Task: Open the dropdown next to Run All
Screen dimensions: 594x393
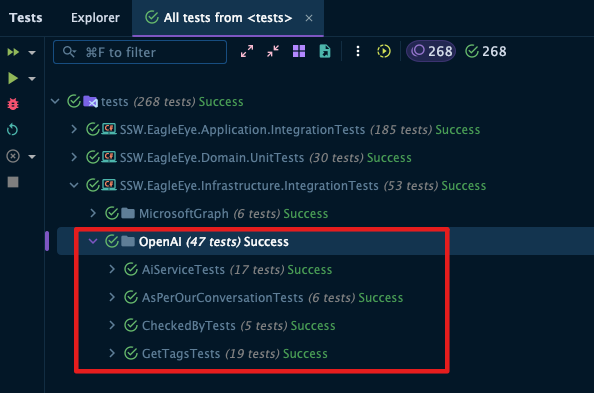Action: pos(32,53)
